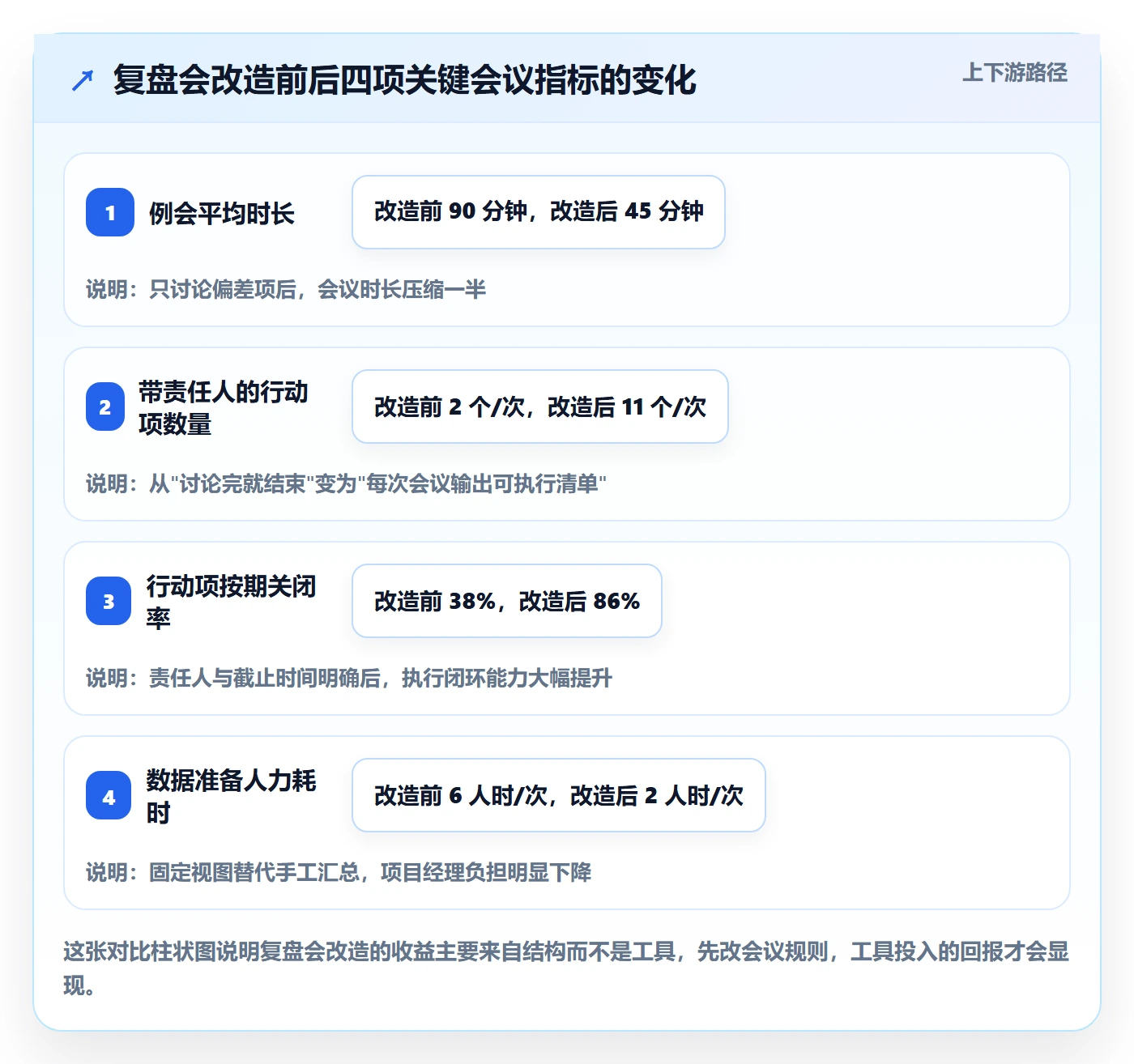The height and width of the screenshot is (1064, 1134).
Task: Click the value 改造前 2 个/次，改造后 11 个/次
Action: coord(540,406)
